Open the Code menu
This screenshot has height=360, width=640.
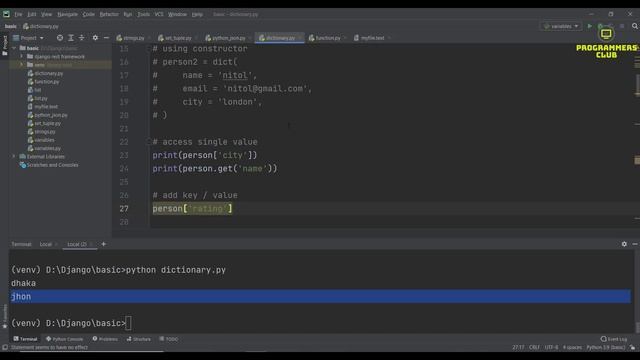coord(88,14)
